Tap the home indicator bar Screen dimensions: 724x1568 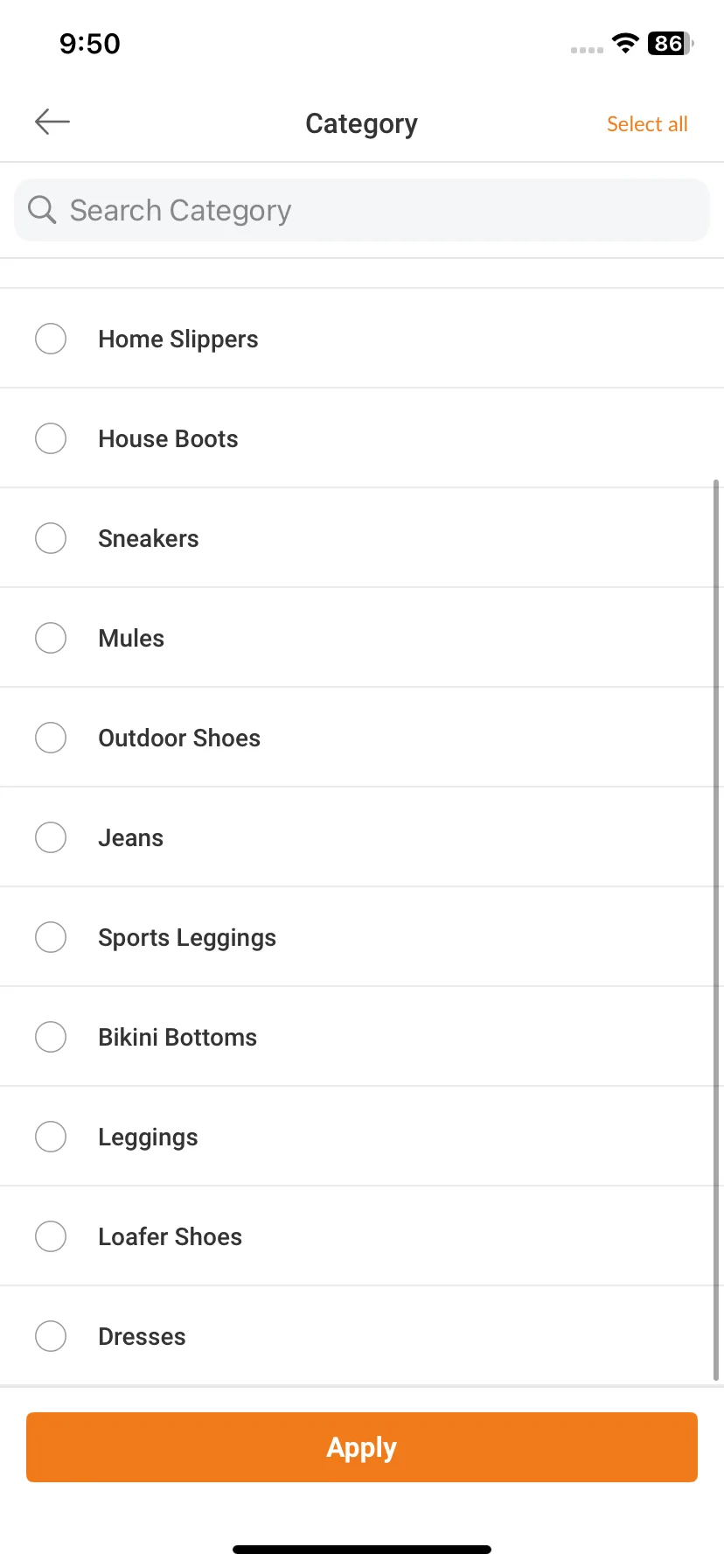[362, 1550]
